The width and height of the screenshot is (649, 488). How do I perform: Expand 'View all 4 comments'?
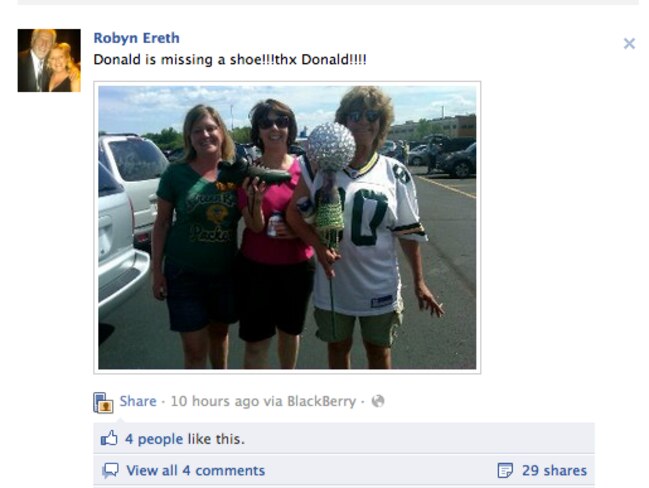pos(195,471)
